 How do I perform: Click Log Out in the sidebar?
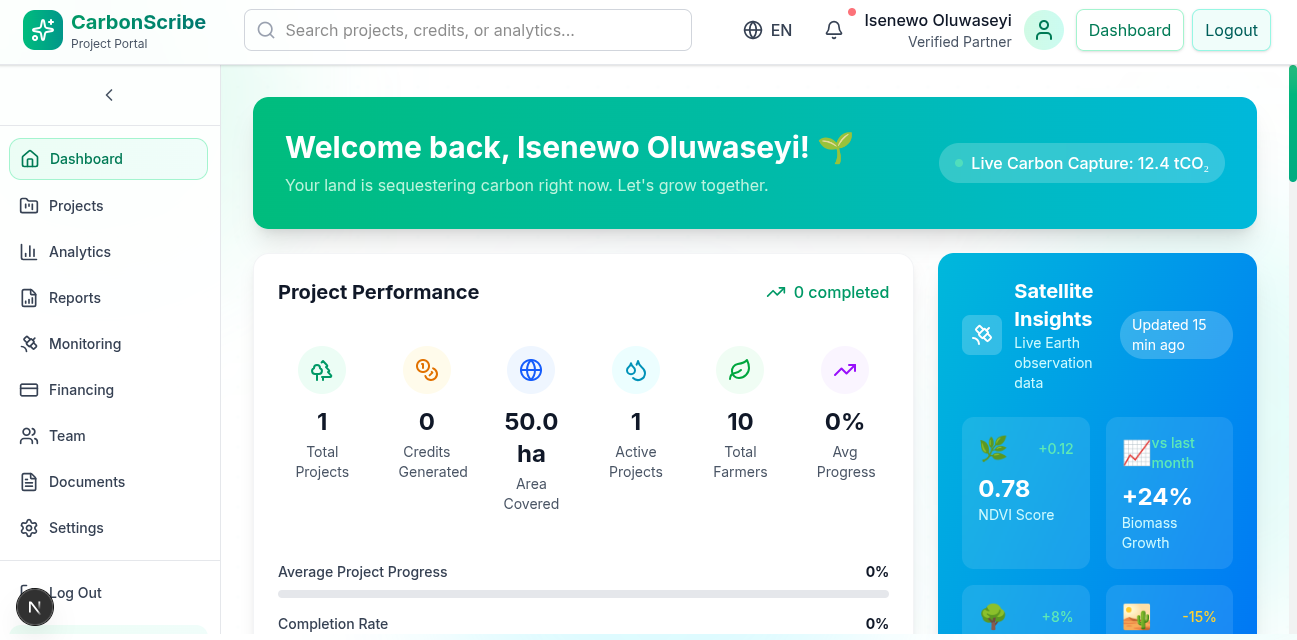click(x=110, y=593)
